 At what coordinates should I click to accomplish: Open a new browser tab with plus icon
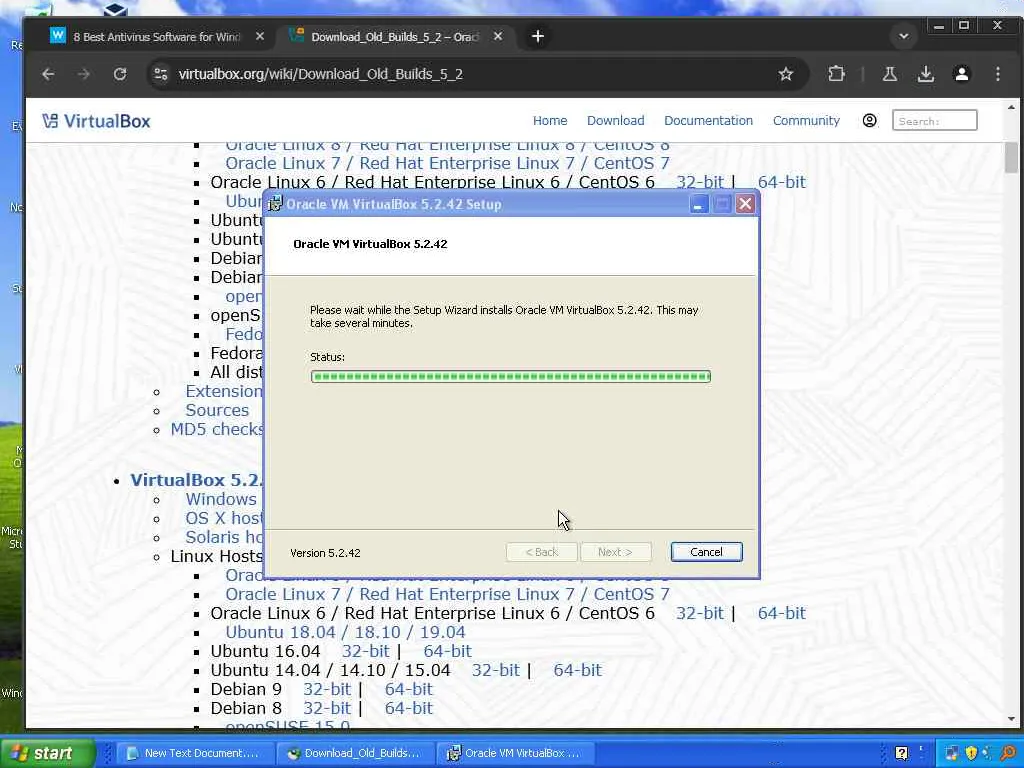tap(537, 37)
